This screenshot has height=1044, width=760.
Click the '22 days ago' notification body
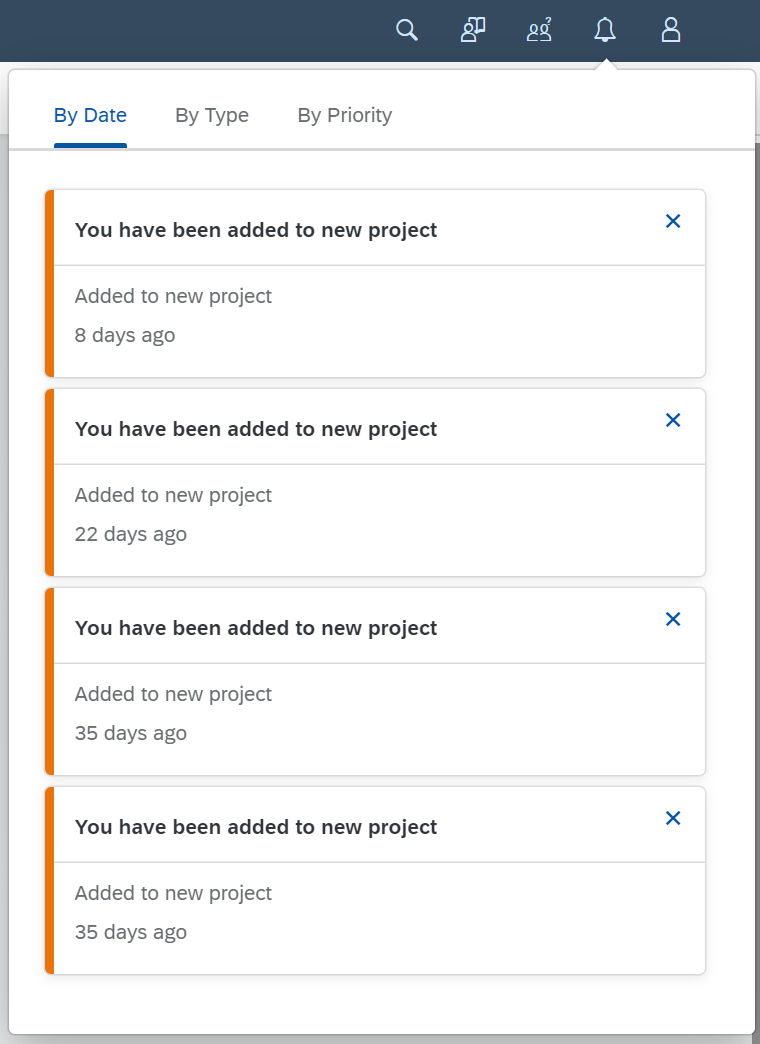click(379, 521)
